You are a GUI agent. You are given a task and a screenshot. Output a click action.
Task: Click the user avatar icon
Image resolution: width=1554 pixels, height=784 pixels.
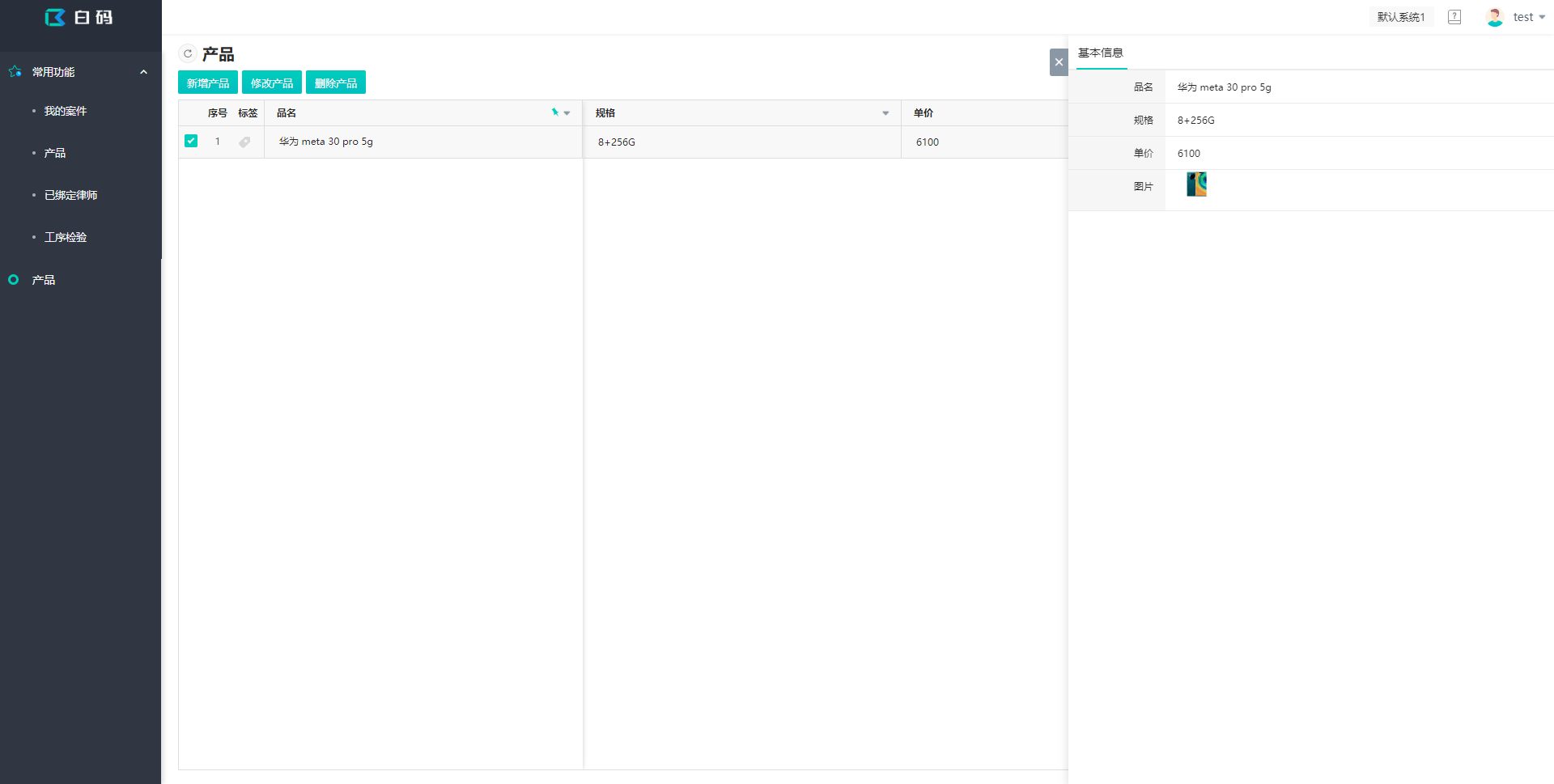click(x=1495, y=17)
